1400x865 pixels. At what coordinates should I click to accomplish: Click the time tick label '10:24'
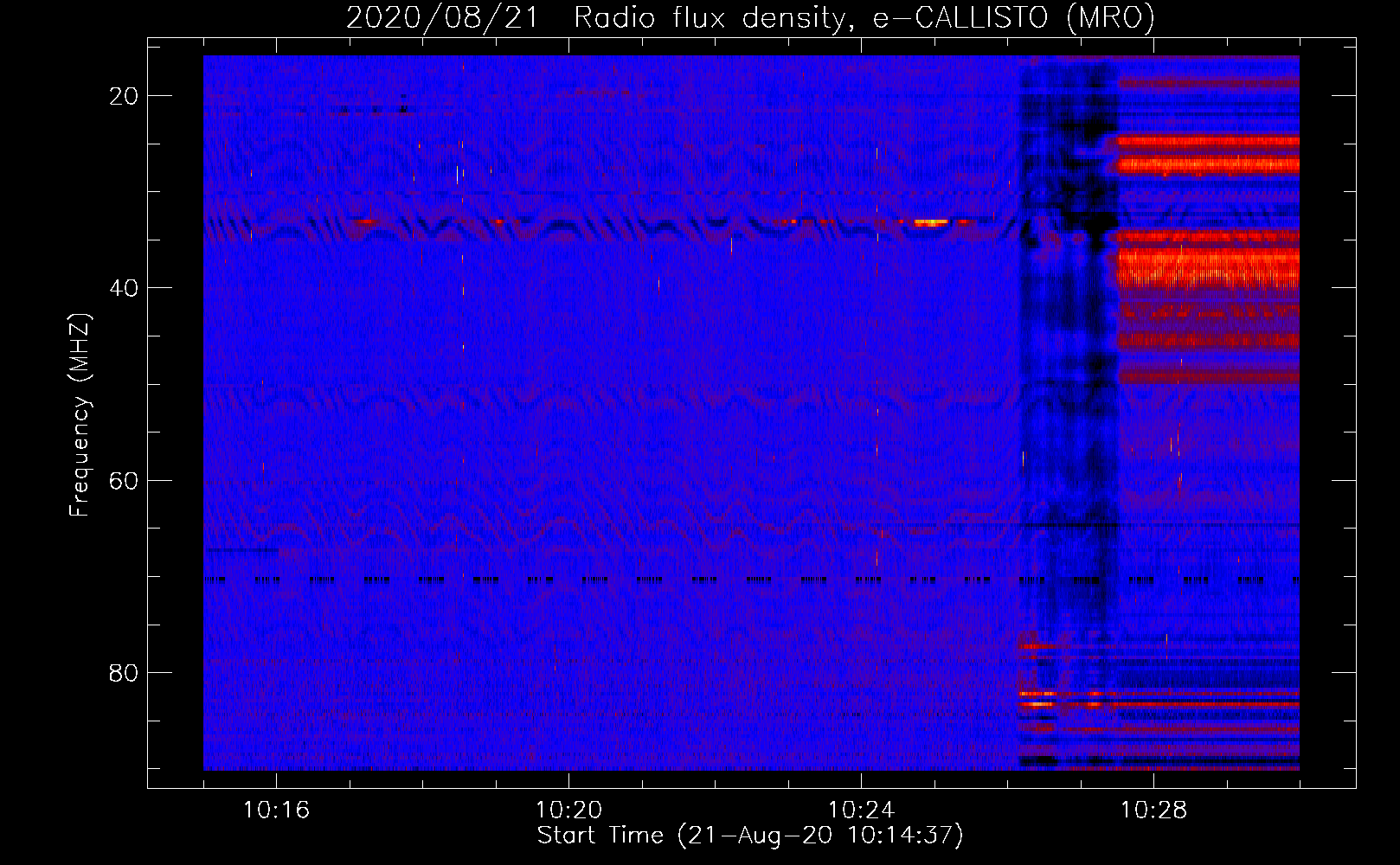[861, 811]
